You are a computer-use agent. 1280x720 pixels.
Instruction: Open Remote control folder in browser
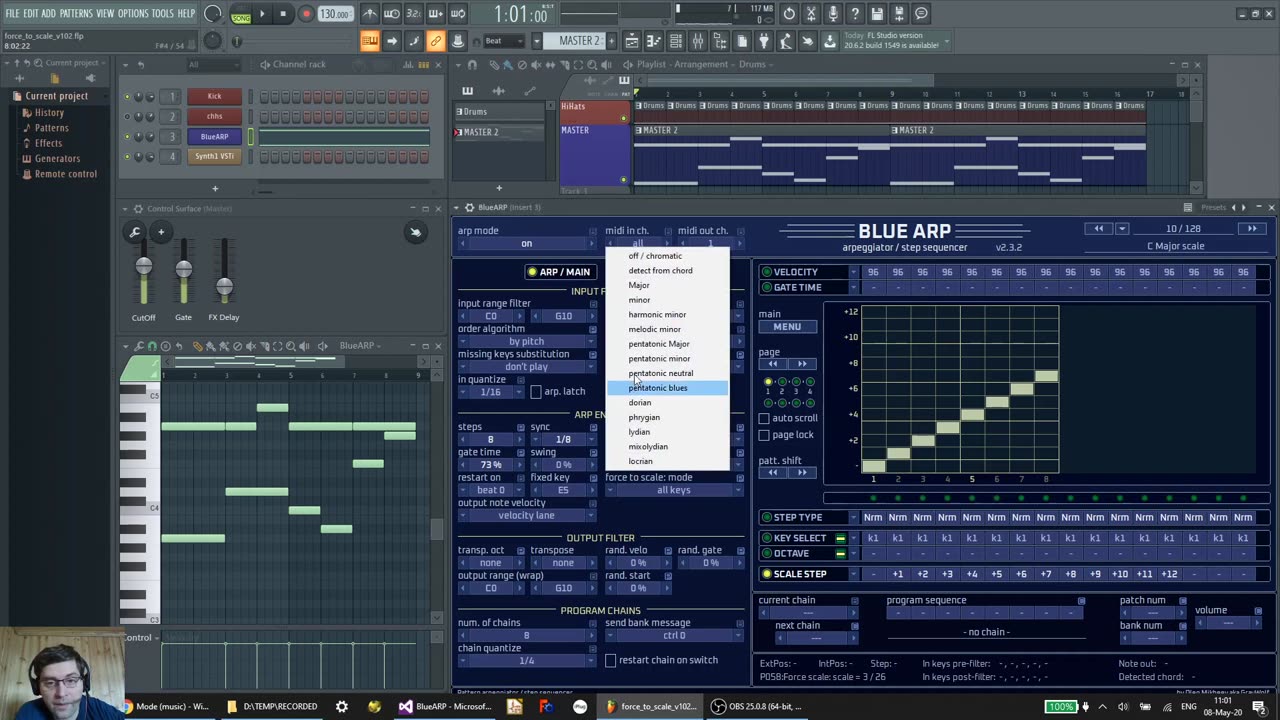click(x=65, y=174)
